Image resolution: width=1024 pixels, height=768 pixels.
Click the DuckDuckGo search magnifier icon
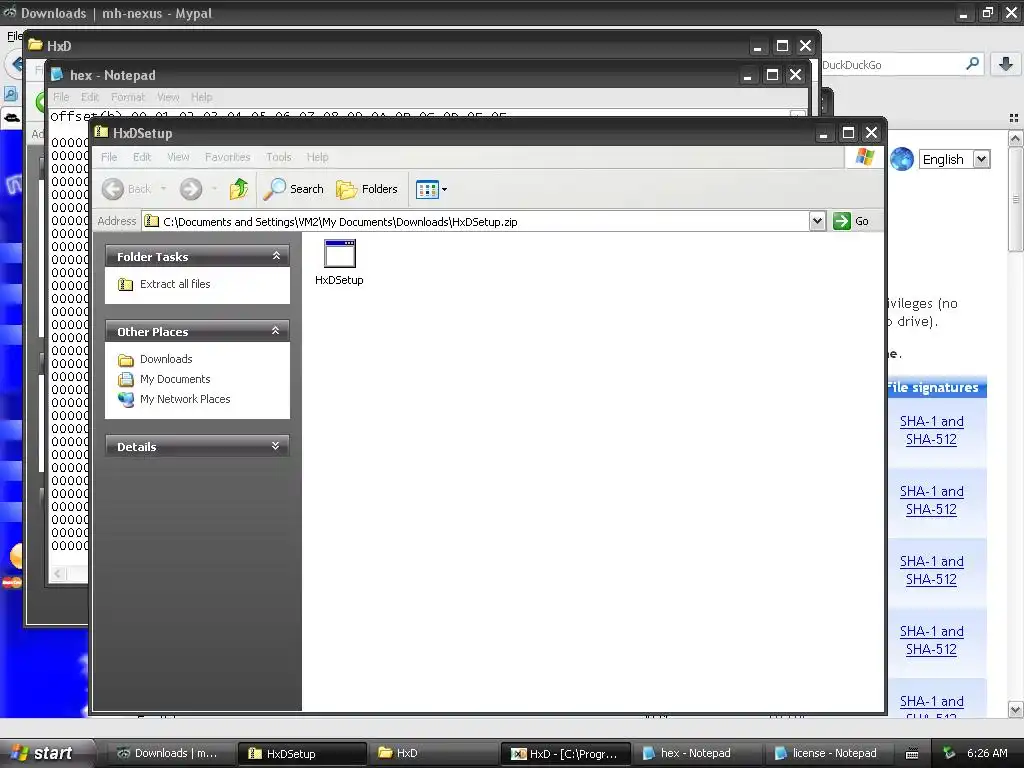(972, 64)
